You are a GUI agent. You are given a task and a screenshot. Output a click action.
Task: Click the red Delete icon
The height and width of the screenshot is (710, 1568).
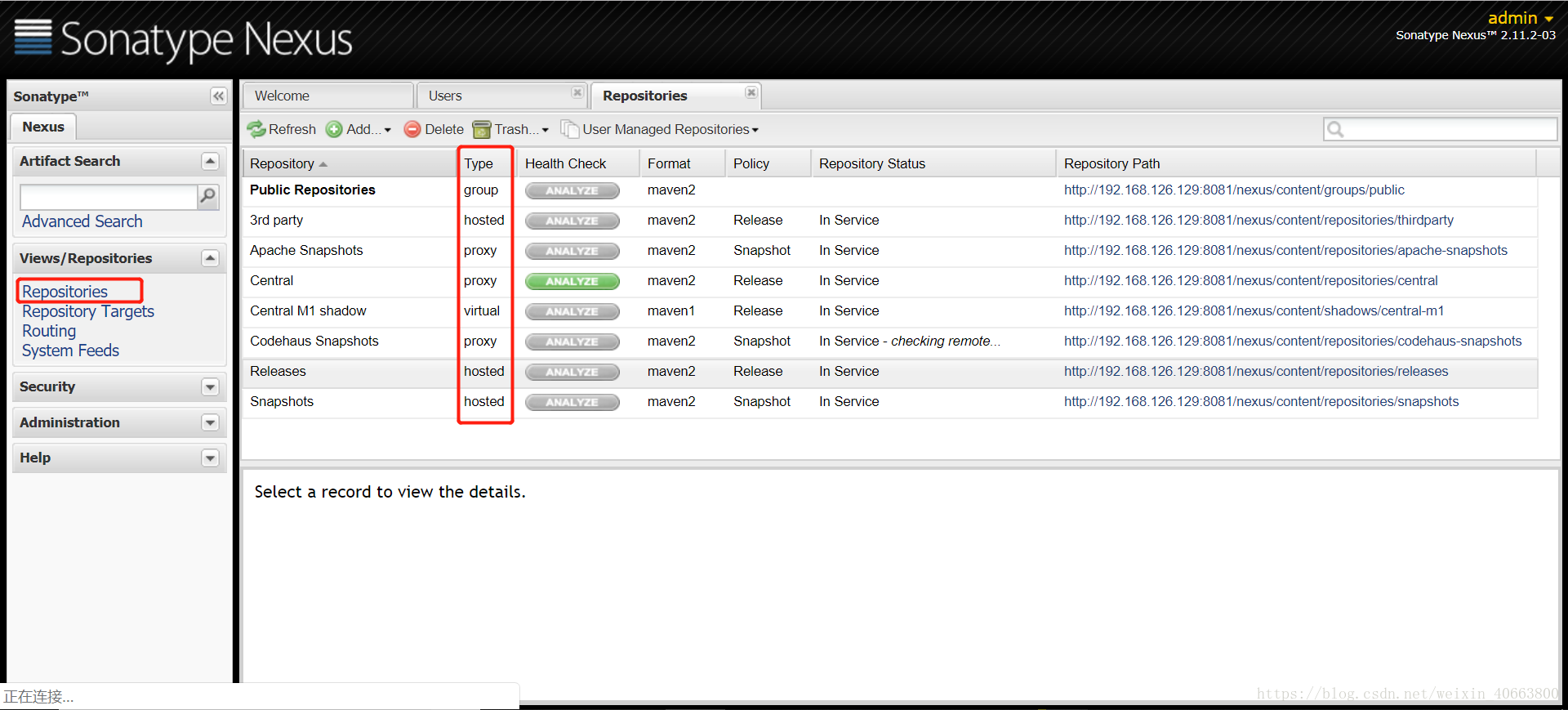[412, 129]
